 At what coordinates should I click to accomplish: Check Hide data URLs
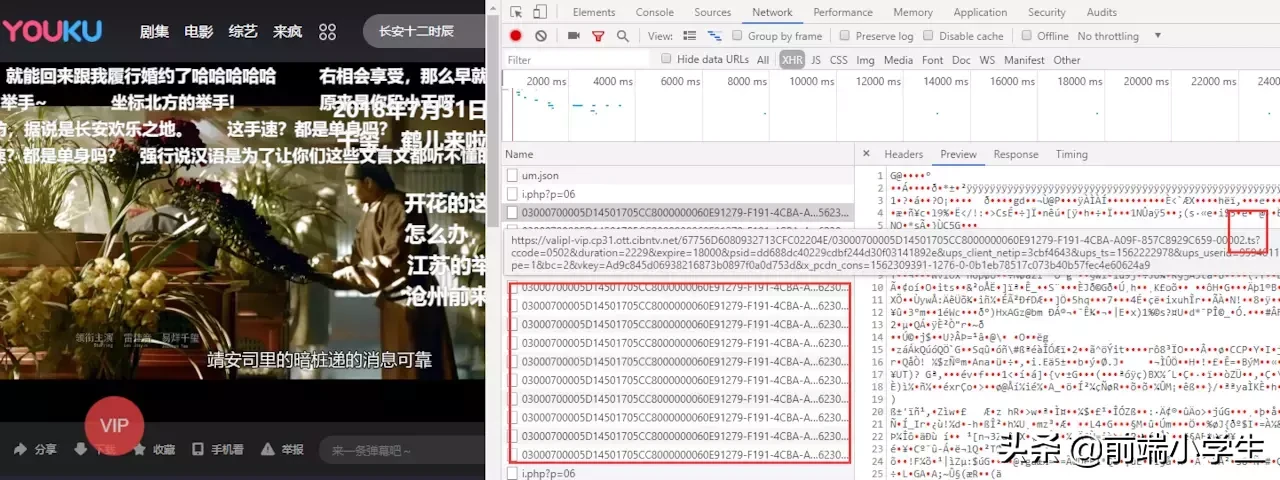(667, 60)
